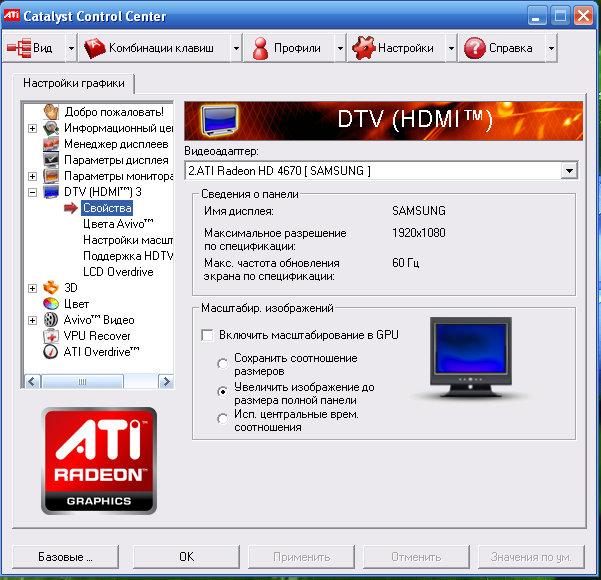Open the Вид dropdown arrow
Screen dimensions: 601x580
(71, 48)
